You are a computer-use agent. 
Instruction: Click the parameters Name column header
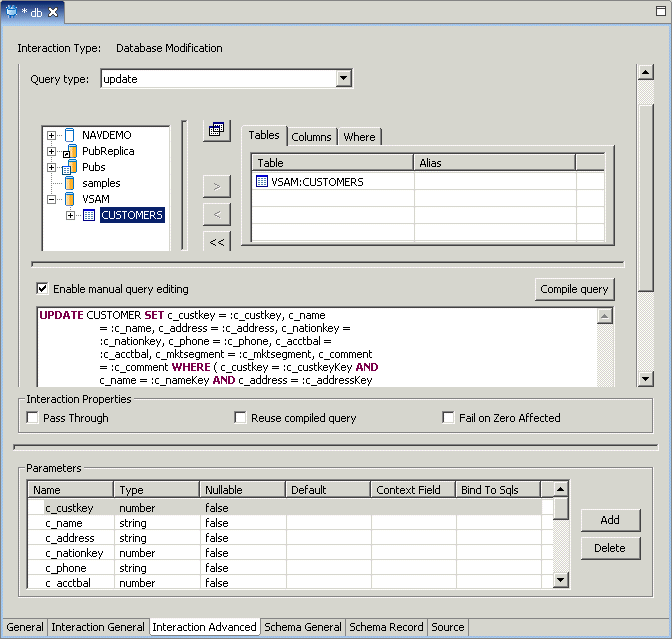71,490
